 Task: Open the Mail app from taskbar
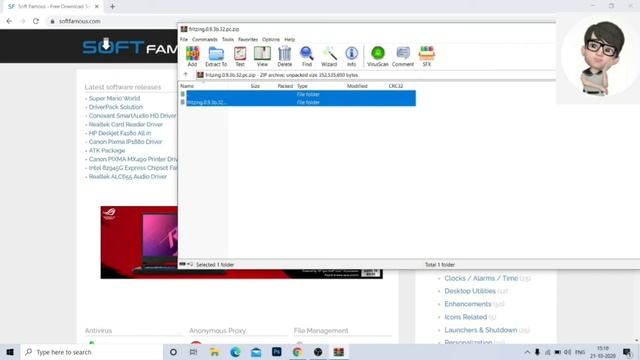256,352
